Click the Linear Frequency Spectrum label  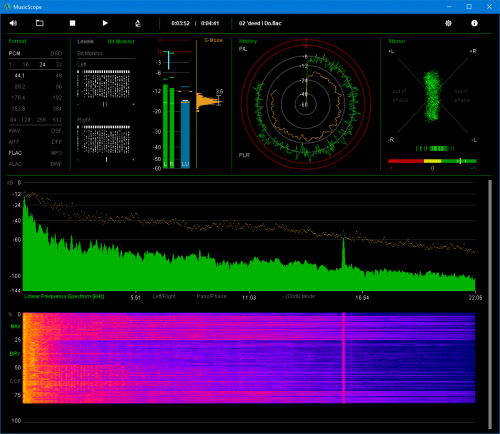click(x=64, y=296)
